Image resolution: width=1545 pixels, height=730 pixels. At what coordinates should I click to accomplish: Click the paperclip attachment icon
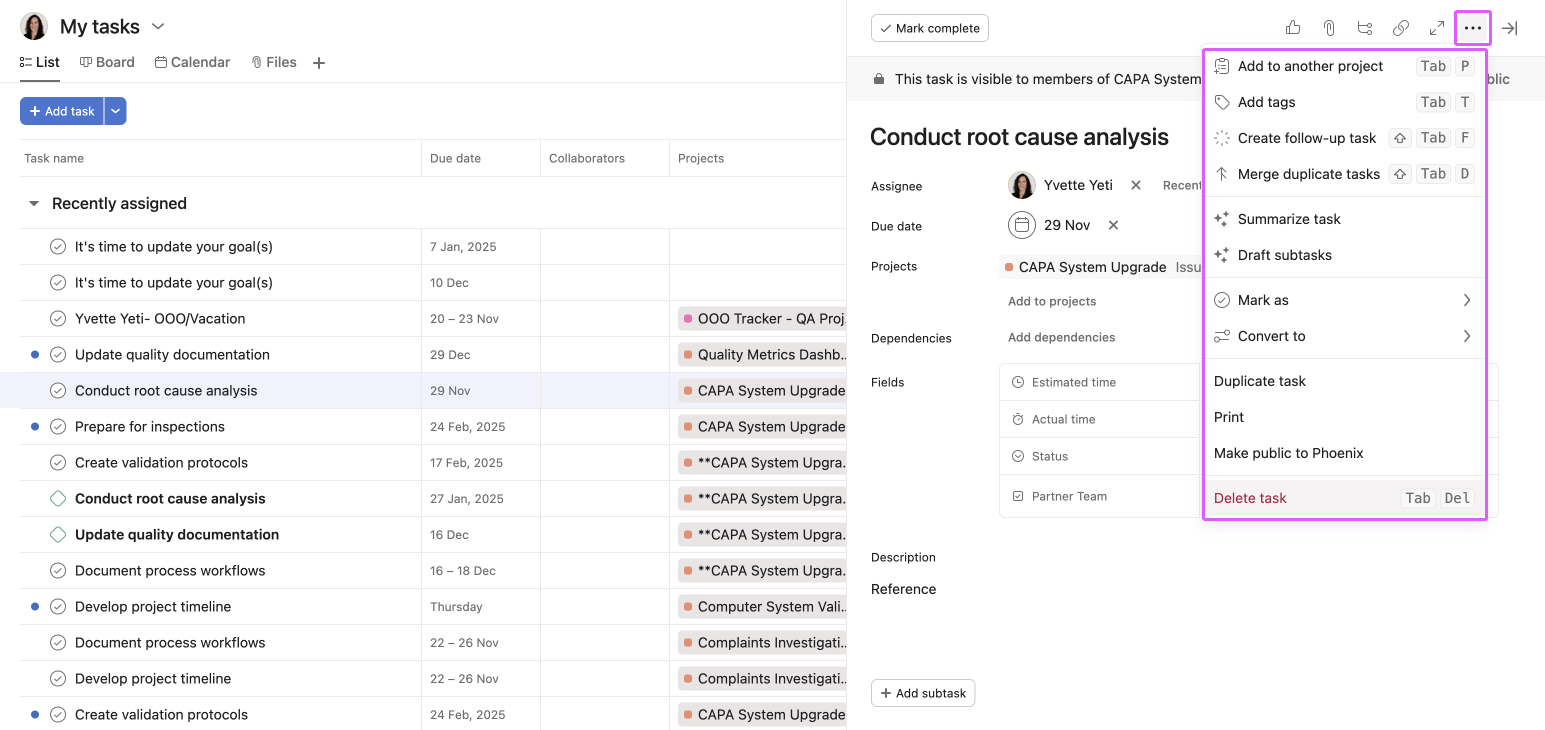[x=1329, y=28]
